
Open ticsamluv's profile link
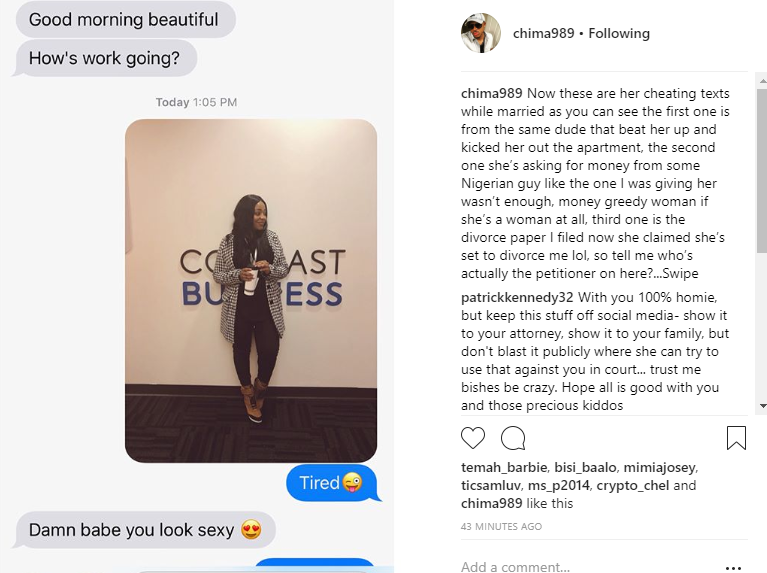point(491,485)
